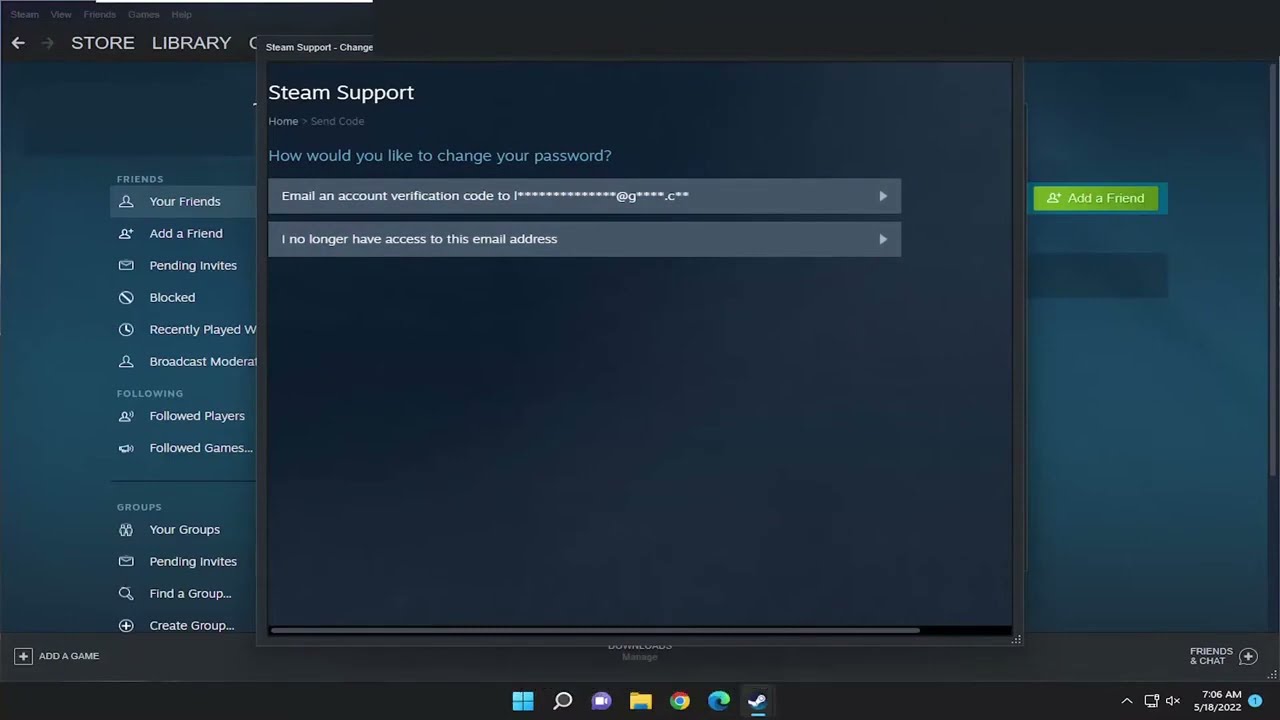Select the Recently Played With clock icon
Screen dimensions: 1280x720
126,329
